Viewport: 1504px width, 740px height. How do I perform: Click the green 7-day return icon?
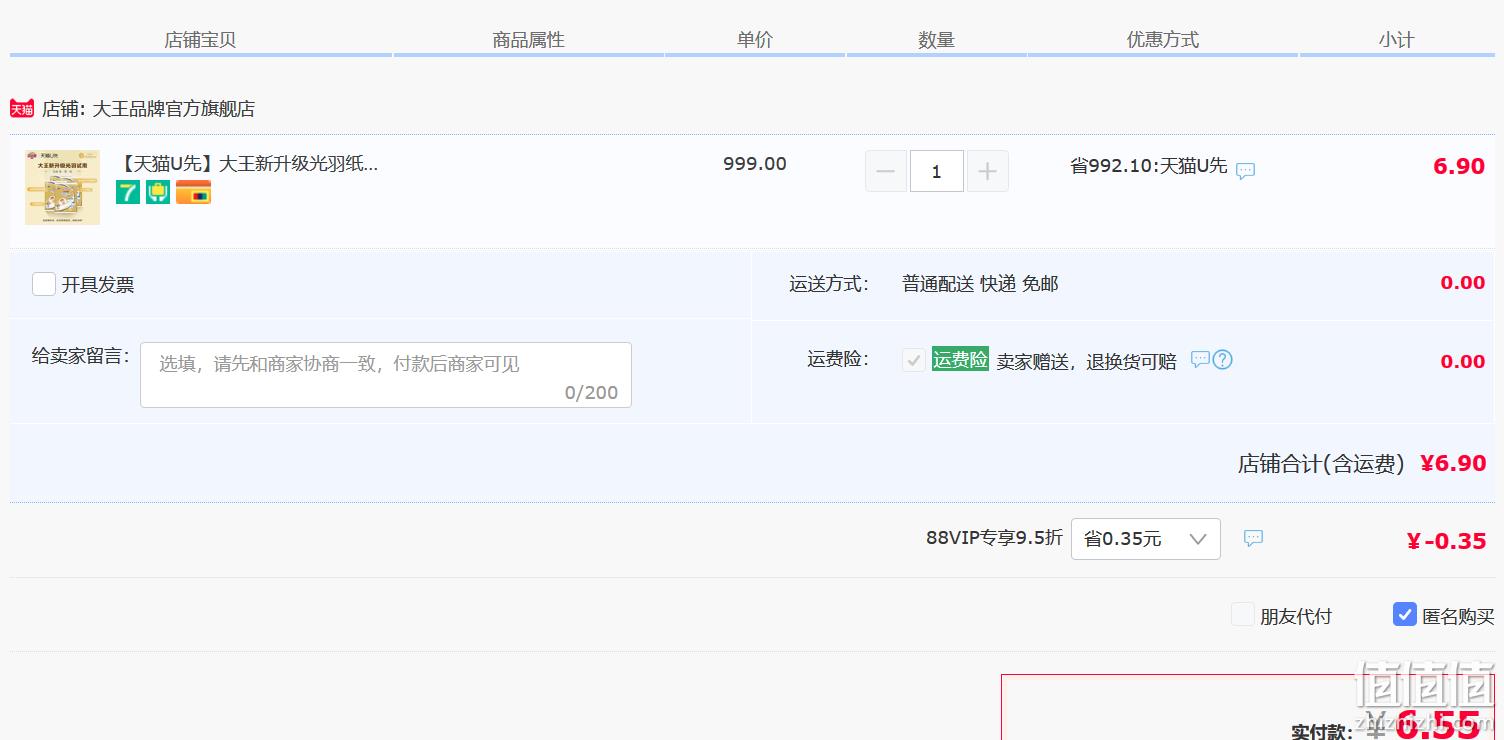(128, 192)
